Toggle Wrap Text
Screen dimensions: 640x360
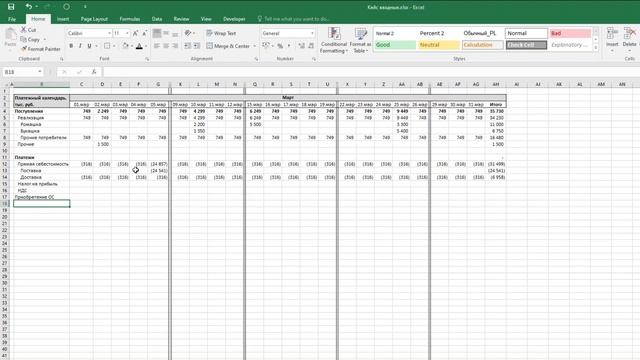click(221, 33)
